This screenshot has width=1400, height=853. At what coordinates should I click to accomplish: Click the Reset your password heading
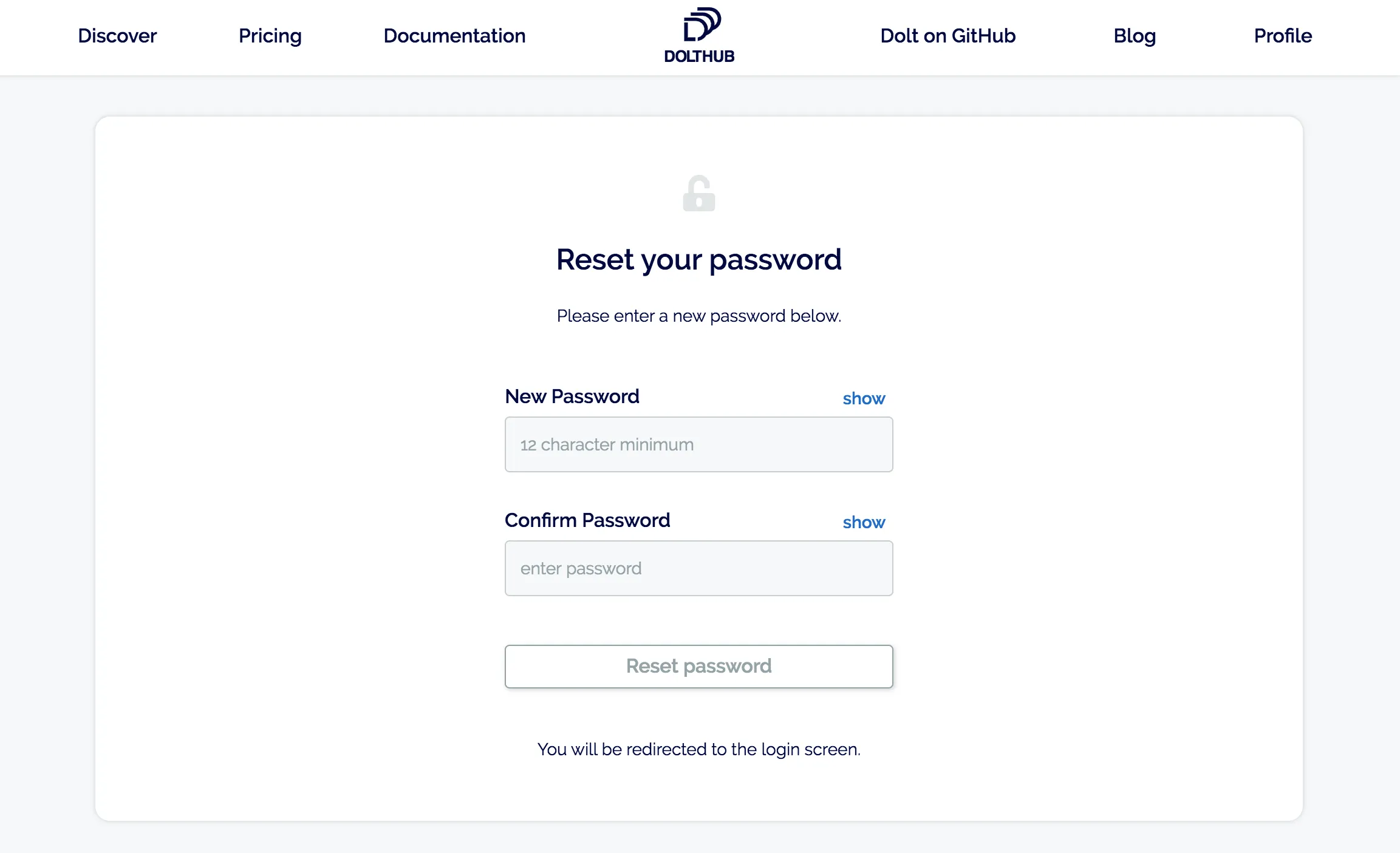point(698,260)
